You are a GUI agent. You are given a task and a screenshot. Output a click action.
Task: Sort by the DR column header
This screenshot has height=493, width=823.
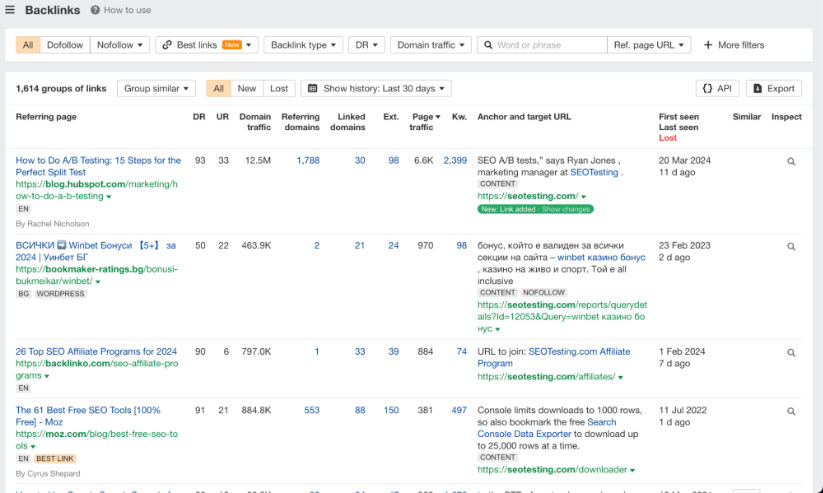199,117
